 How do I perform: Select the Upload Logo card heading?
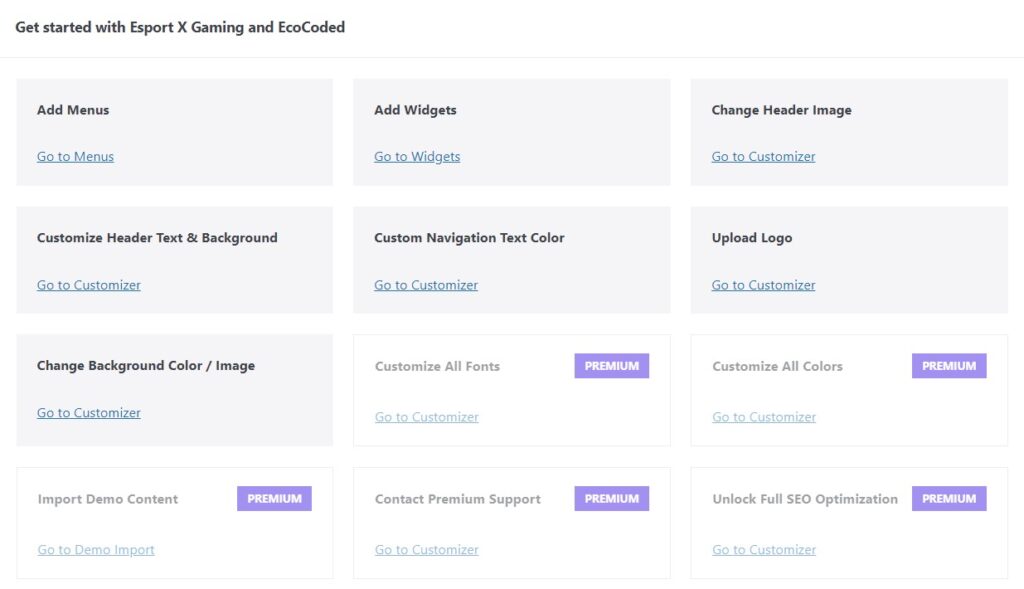(x=752, y=238)
